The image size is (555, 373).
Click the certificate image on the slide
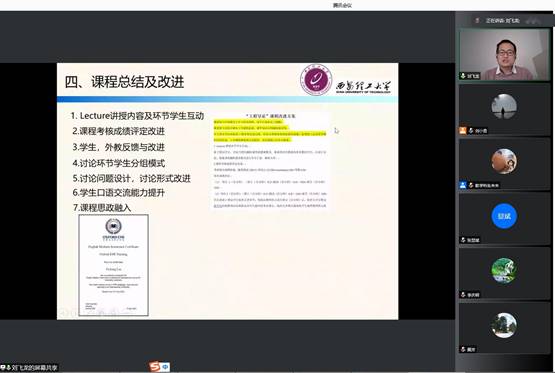pyautogui.click(x=114, y=265)
